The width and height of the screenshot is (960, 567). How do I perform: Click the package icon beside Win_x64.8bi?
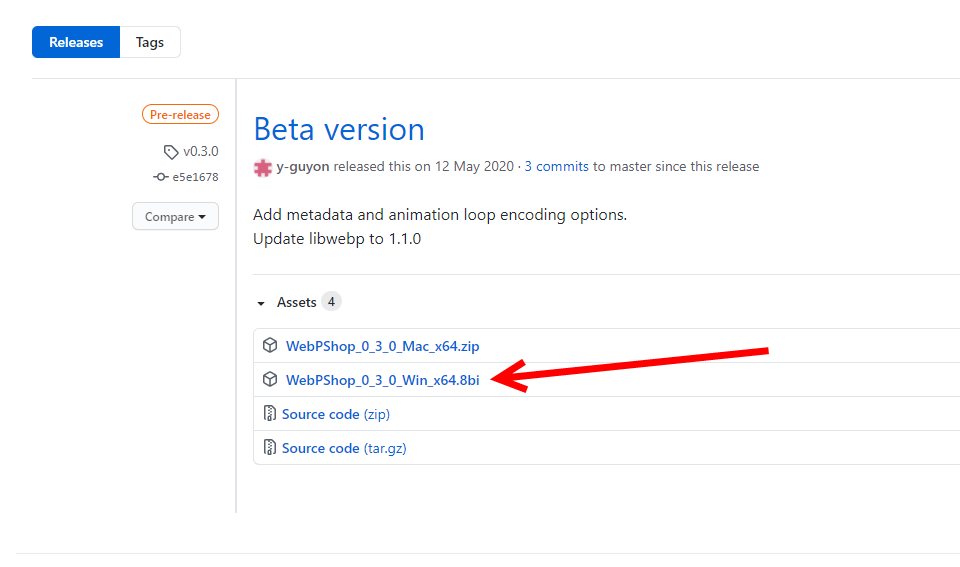(270, 380)
